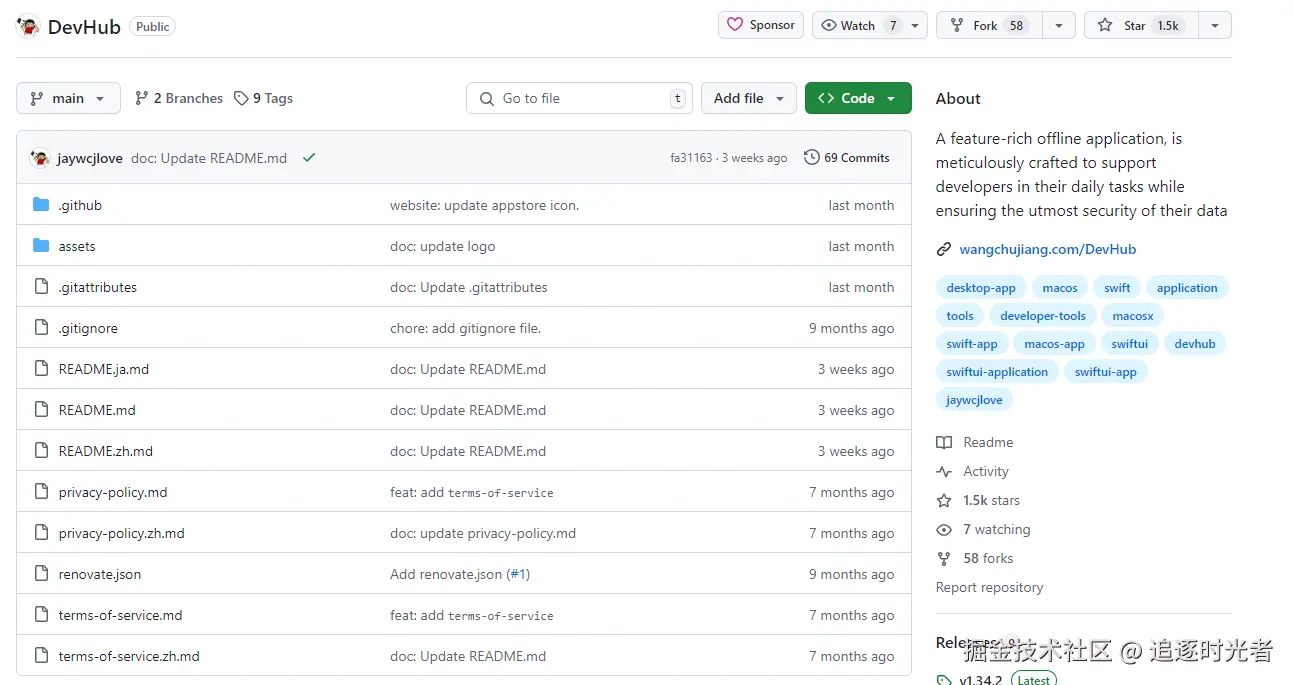Star the repository with Star button

pyautogui.click(x=1142, y=25)
